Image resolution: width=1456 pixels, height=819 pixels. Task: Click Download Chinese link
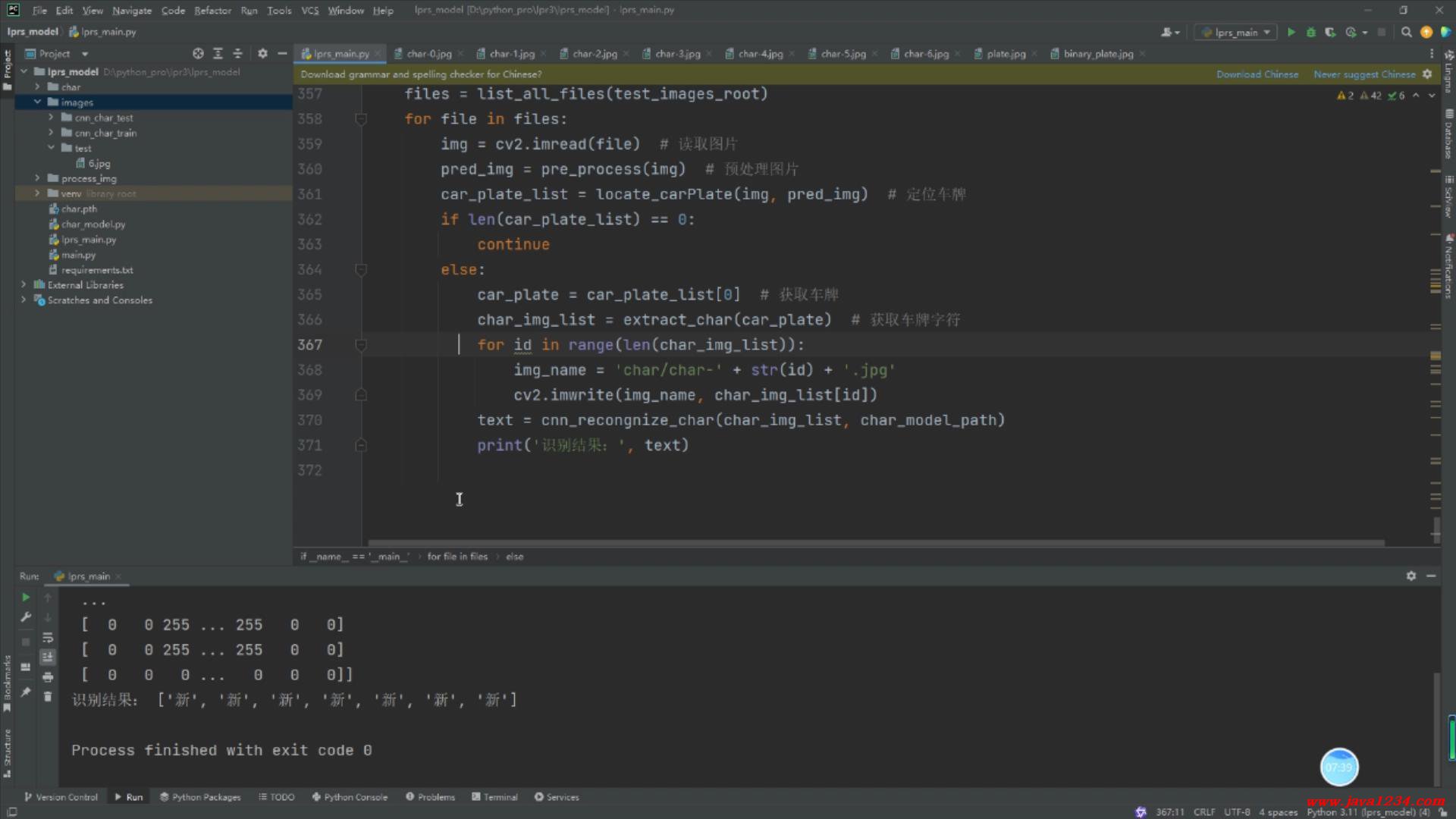(x=1257, y=74)
